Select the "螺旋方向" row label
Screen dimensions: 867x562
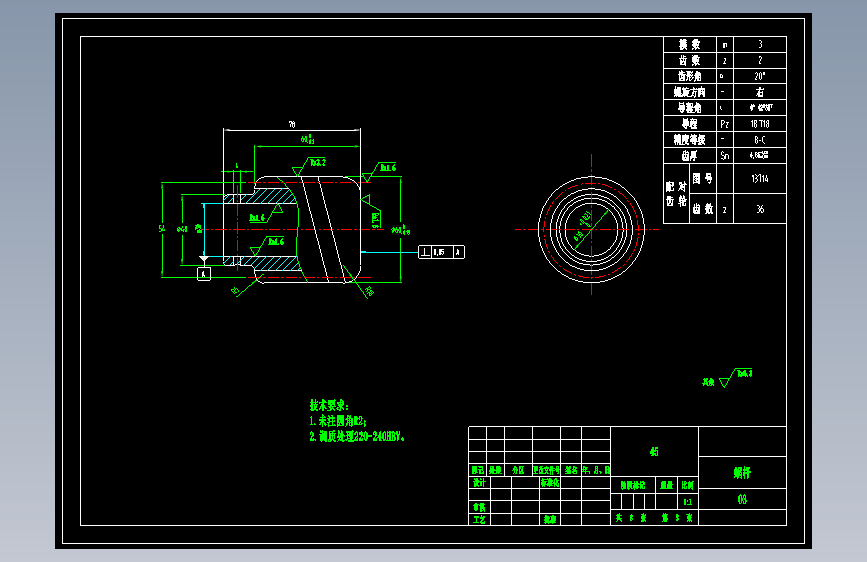[690, 92]
